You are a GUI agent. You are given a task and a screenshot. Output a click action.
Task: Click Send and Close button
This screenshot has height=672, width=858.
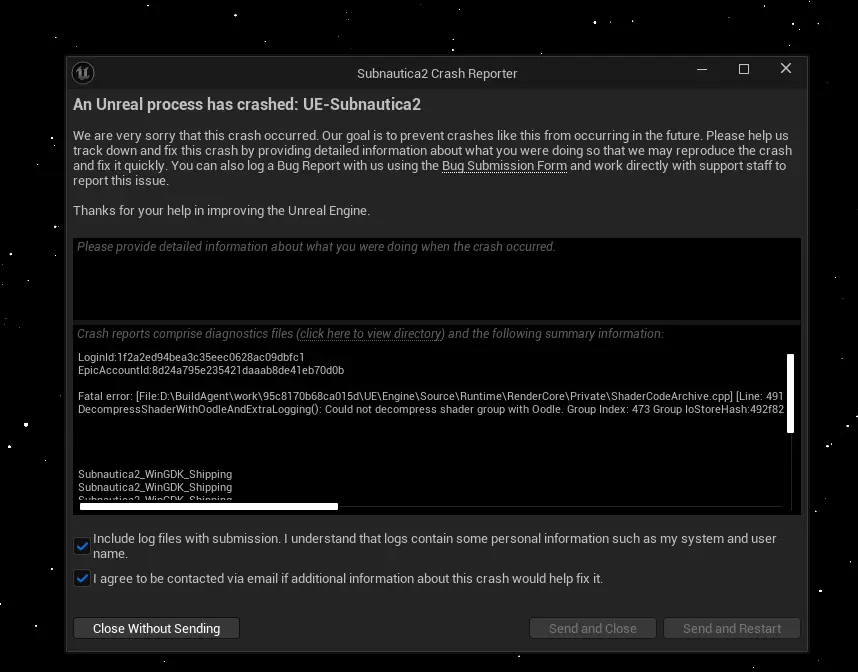tap(593, 628)
